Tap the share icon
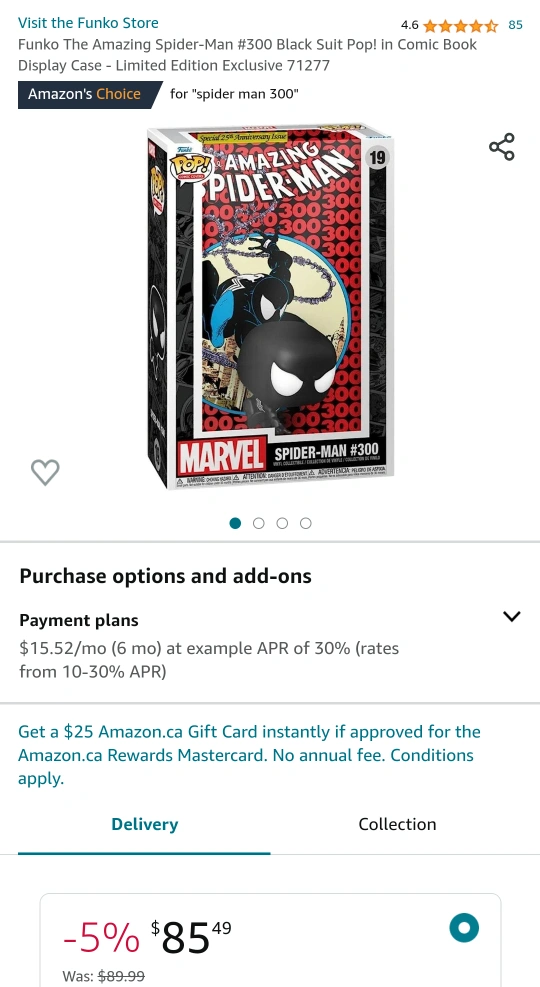The width and height of the screenshot is (540, 987). tap(502, 147)
